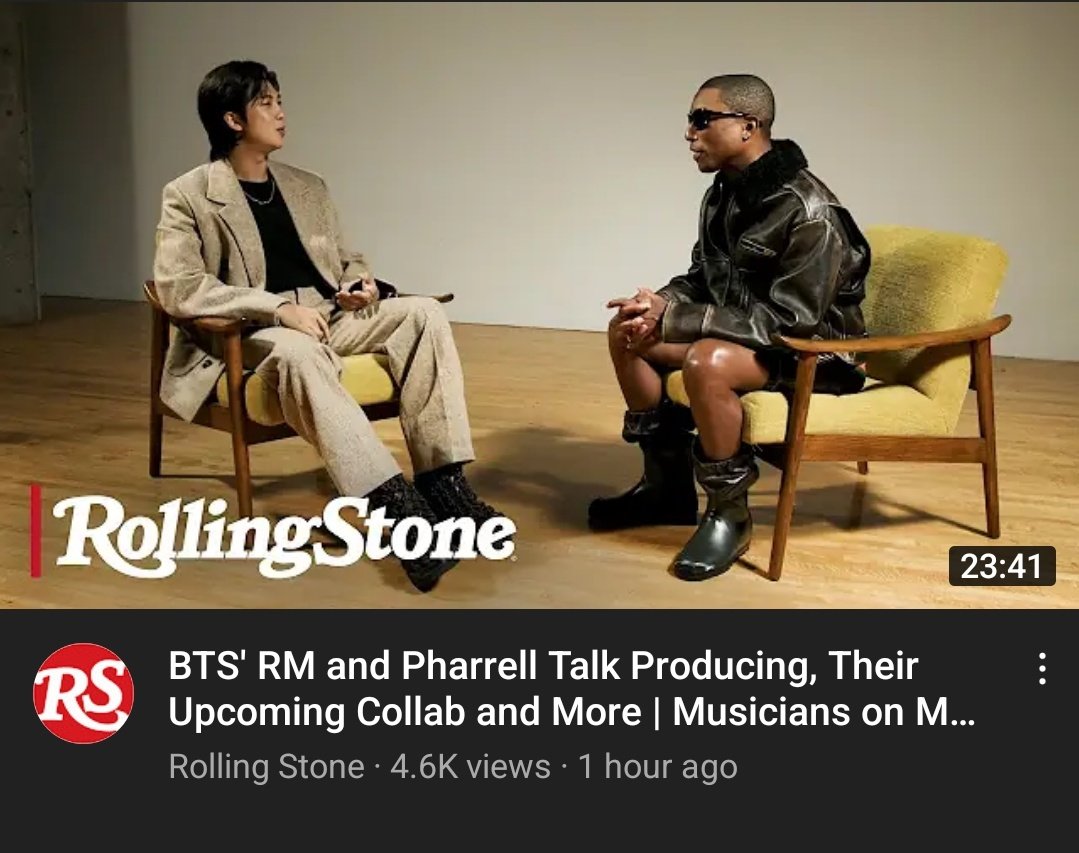Open the three-dot more options menu

1043,669
